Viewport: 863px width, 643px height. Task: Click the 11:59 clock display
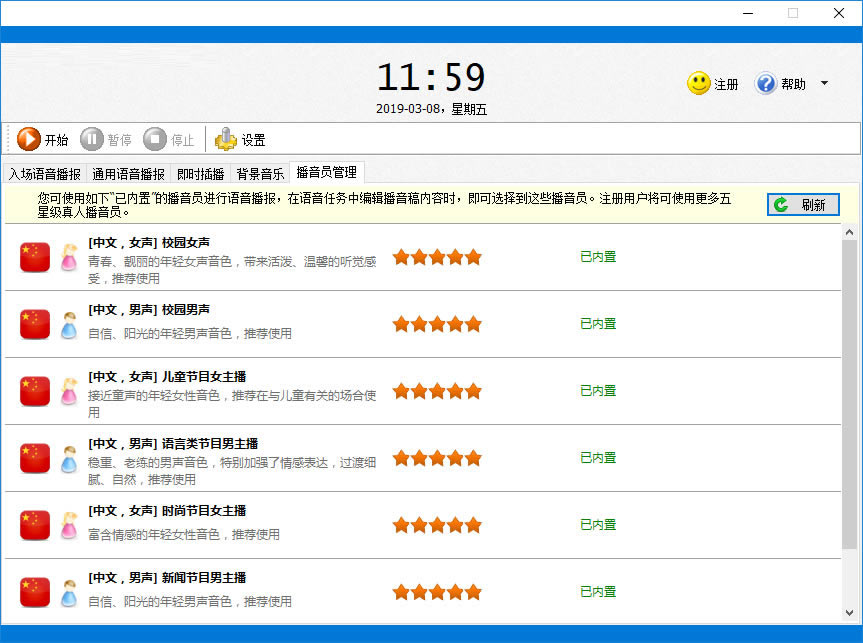[x=431, y=77]
